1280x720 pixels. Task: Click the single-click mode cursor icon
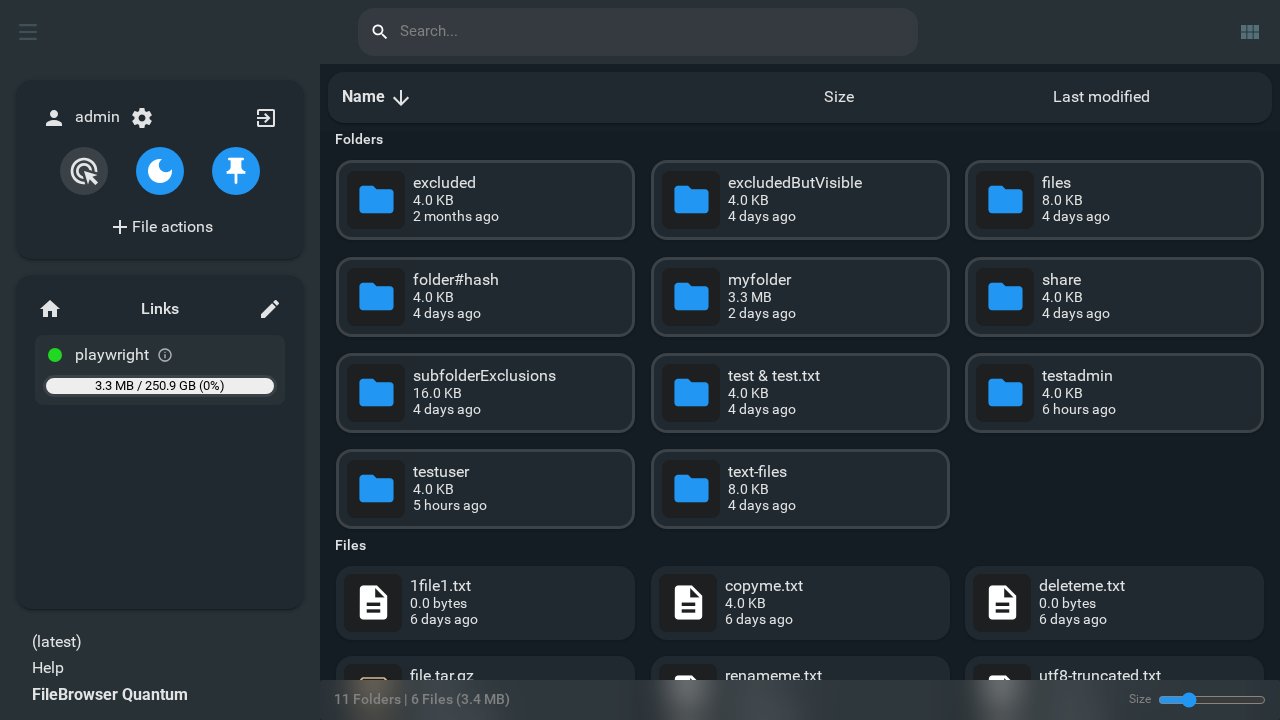84,171
